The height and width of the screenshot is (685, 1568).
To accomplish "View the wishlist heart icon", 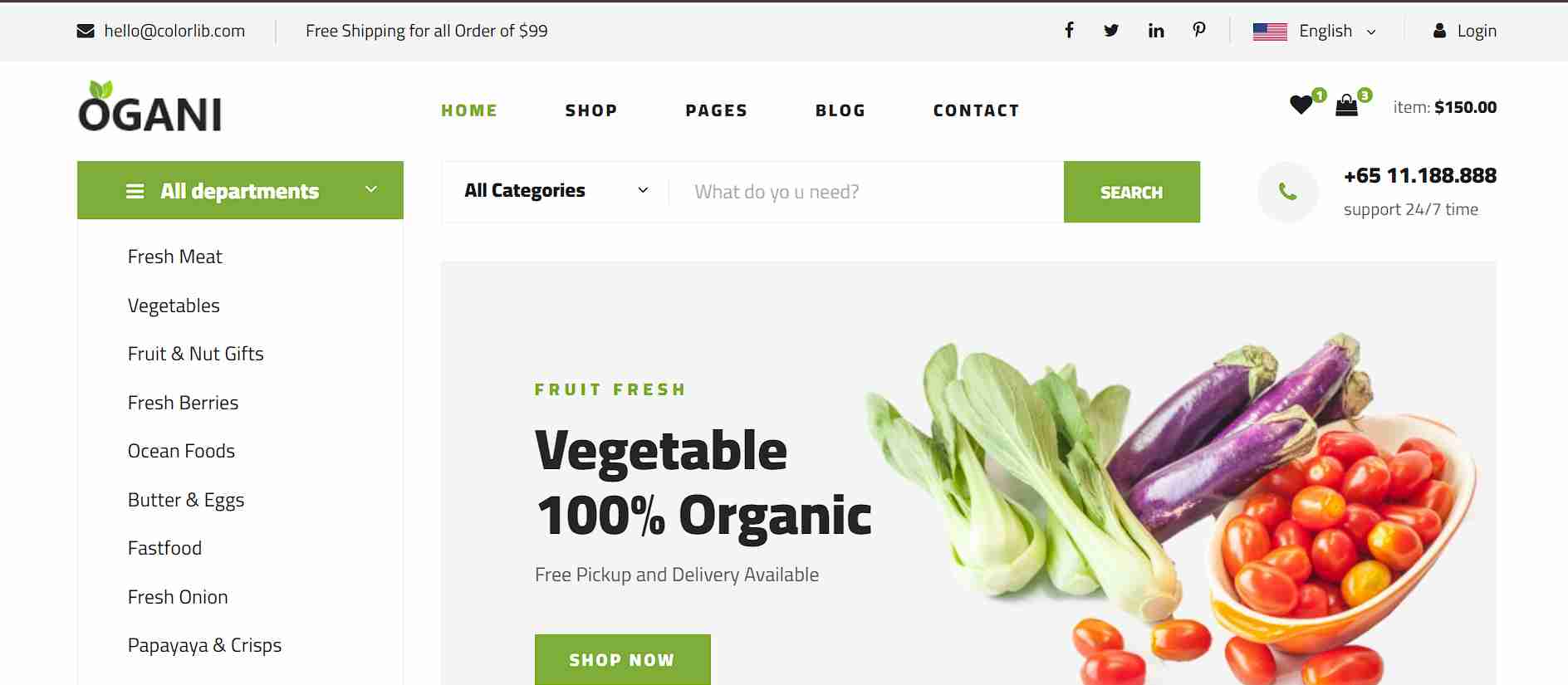I will coord(1301,105).
